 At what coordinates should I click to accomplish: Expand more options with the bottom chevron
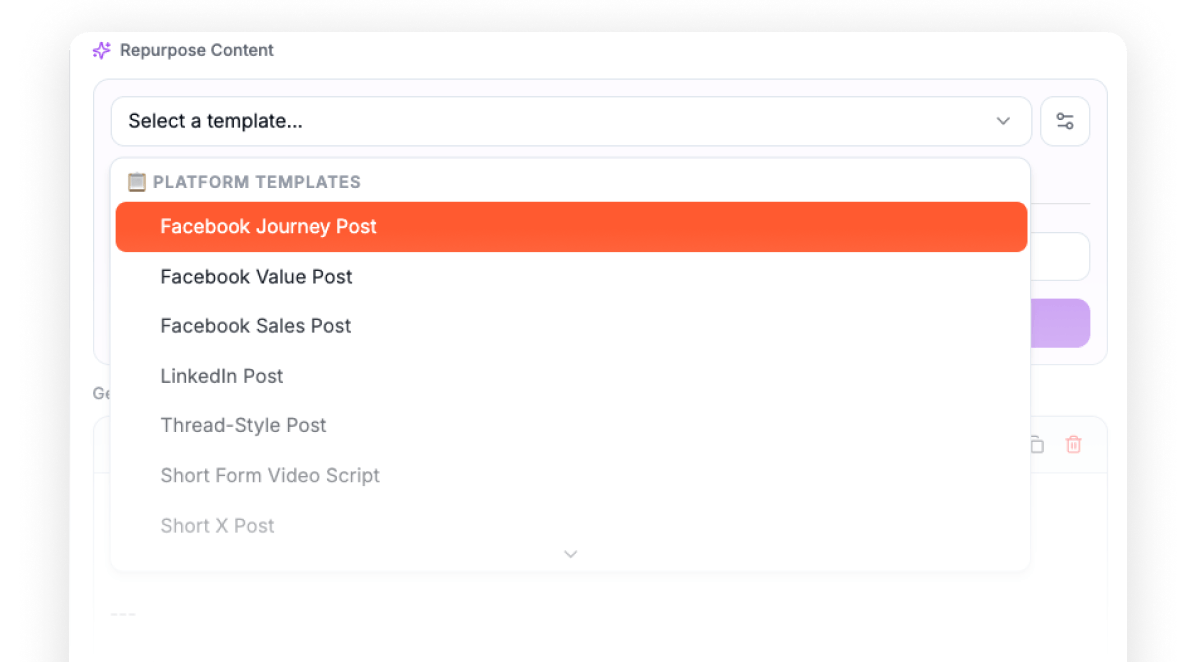(571, 554)
